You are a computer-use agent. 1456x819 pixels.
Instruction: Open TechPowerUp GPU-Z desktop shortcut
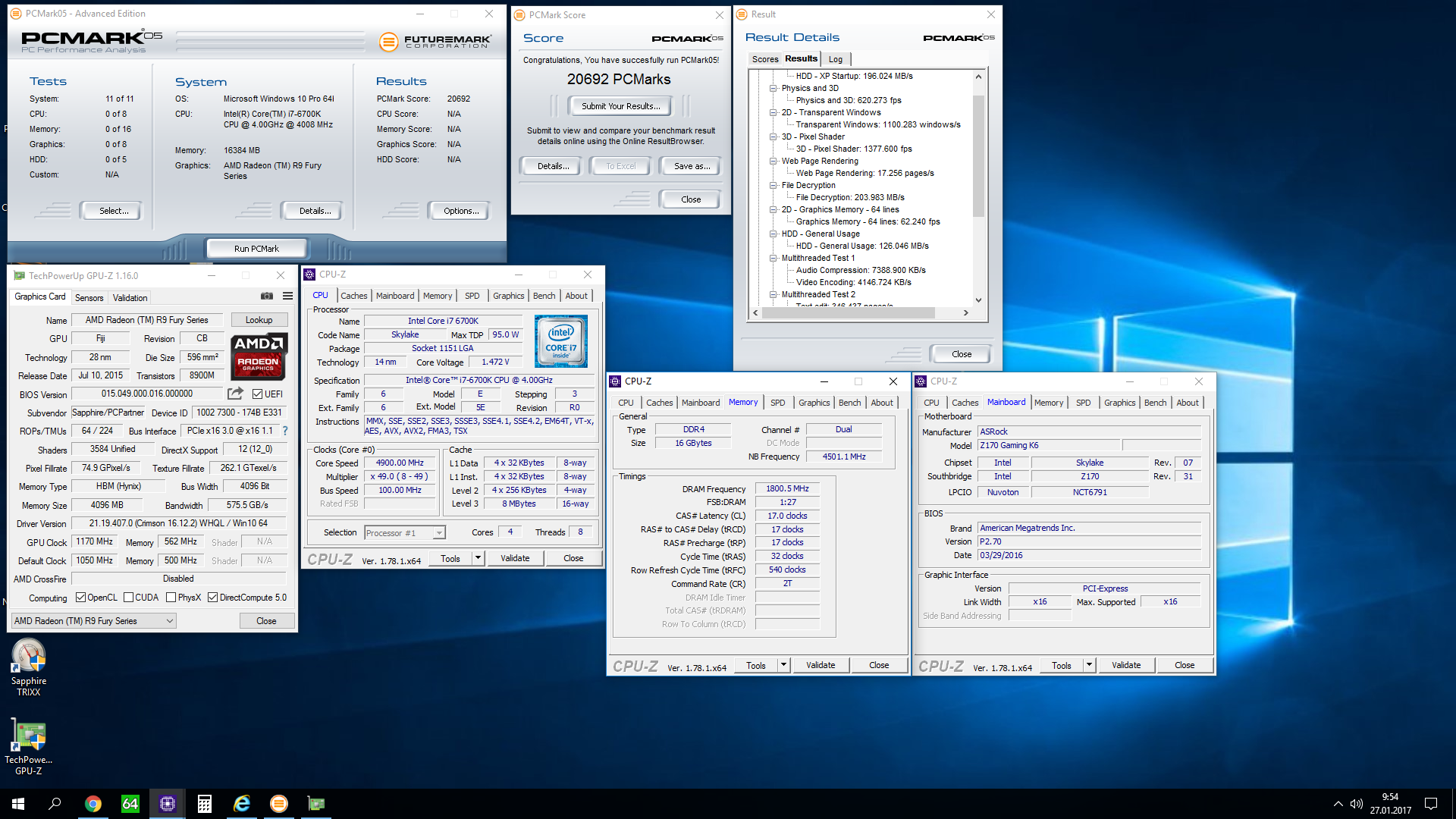tap(29, 747)
